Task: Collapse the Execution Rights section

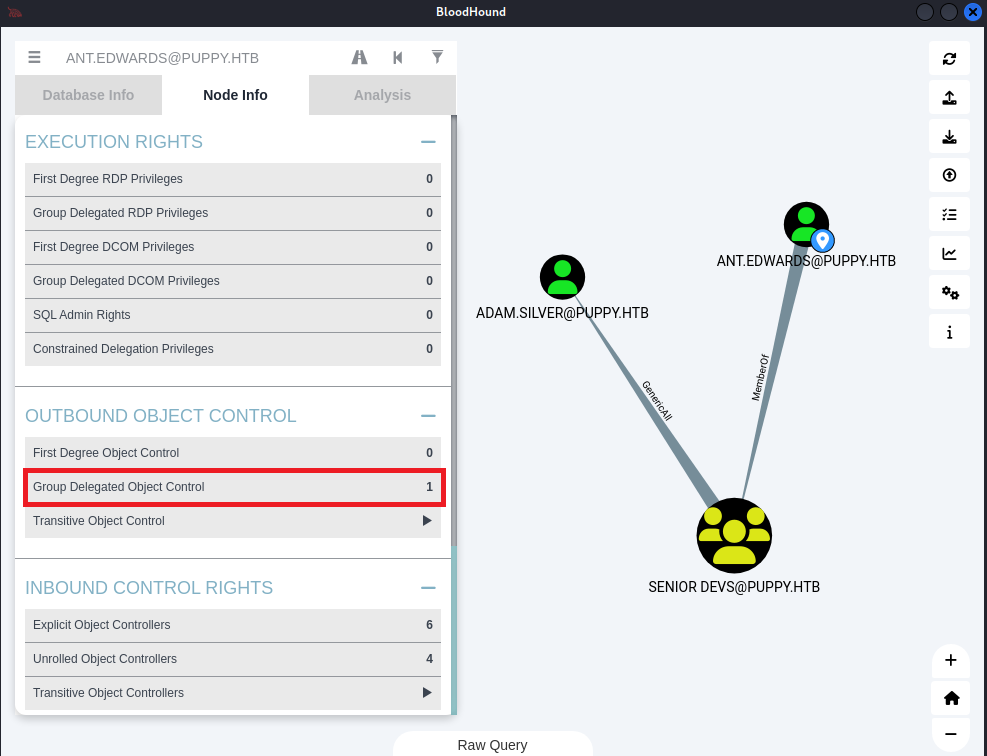Action: tap(428, 142)
